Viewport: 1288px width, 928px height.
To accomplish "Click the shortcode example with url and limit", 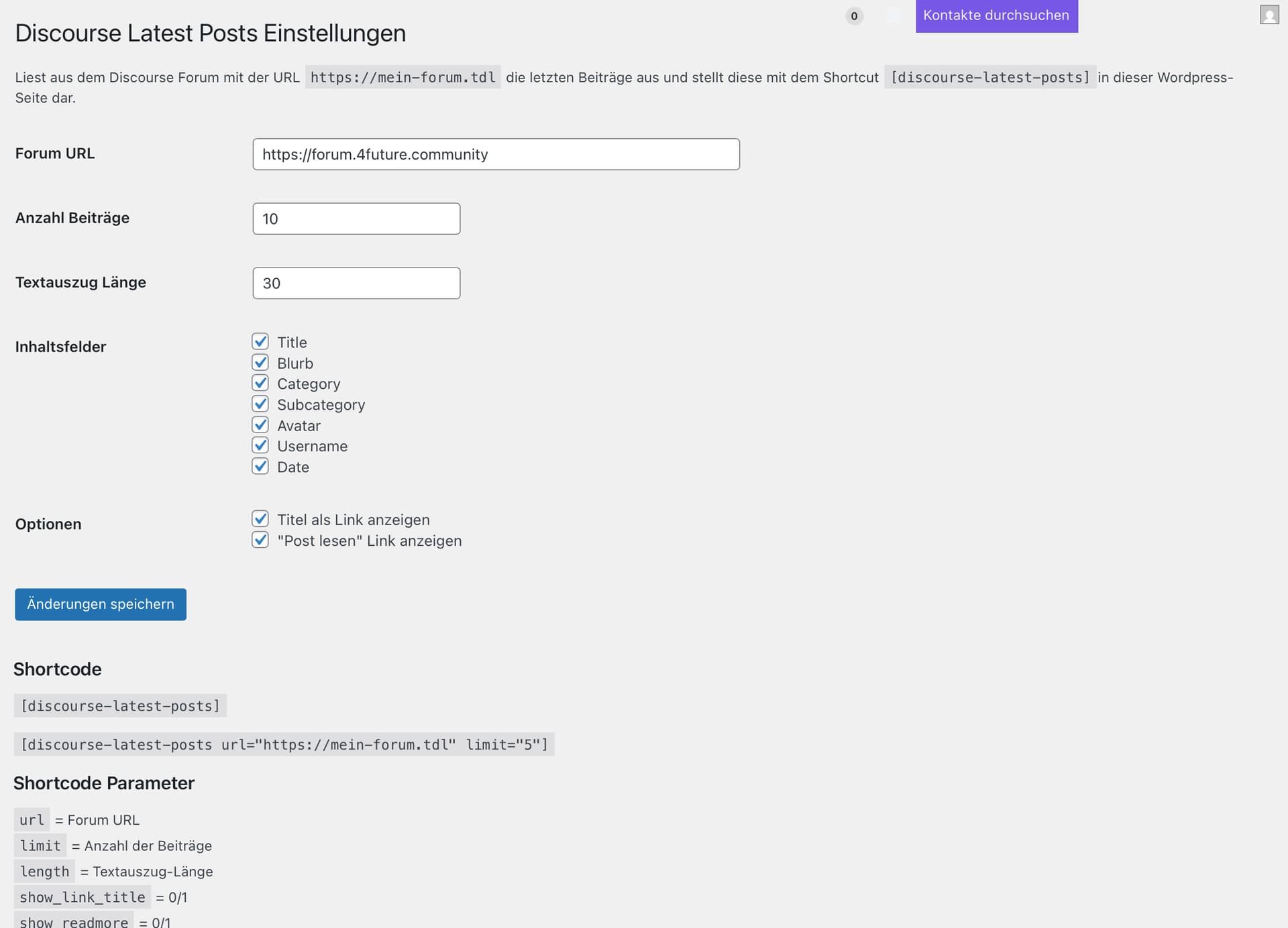I will [x=284, y=744].
